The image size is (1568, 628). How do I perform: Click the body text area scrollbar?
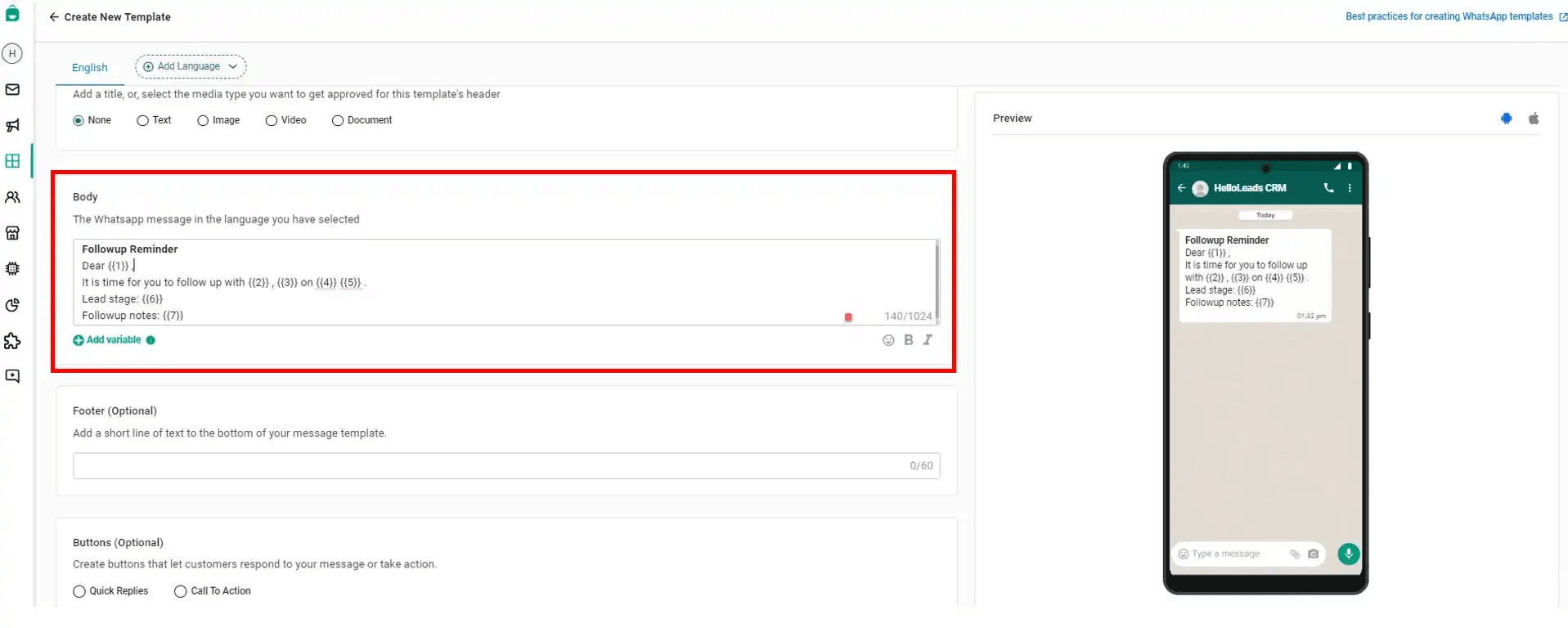pos(937,282)
